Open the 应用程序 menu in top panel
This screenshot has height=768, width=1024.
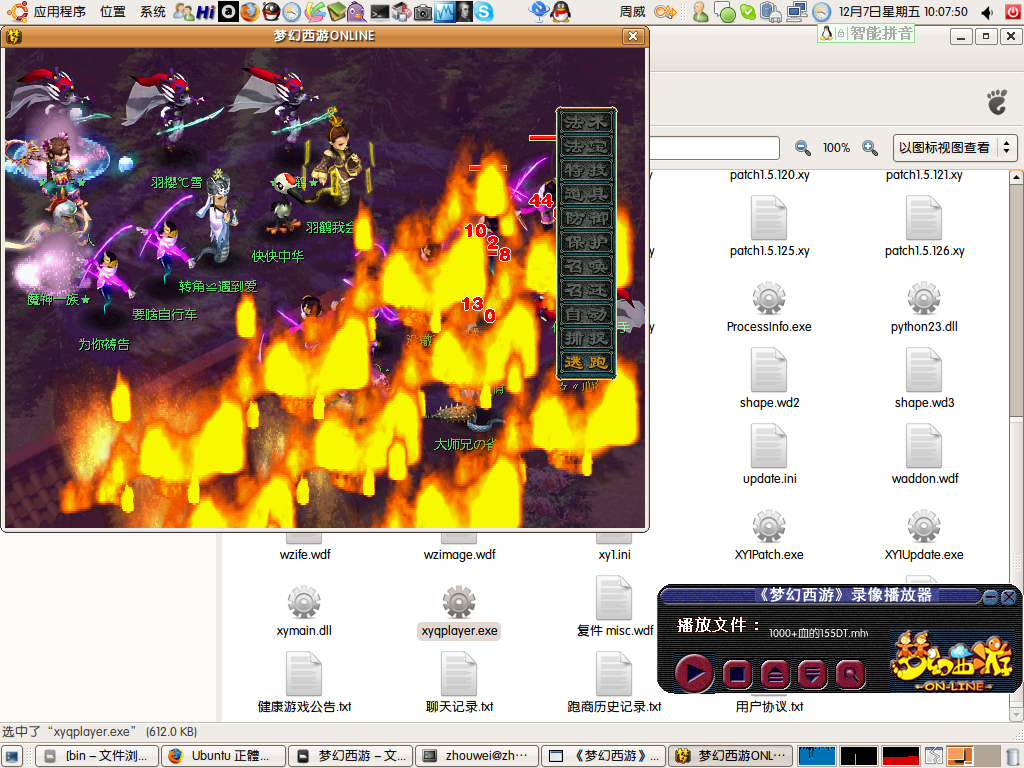tap(59, 11)
